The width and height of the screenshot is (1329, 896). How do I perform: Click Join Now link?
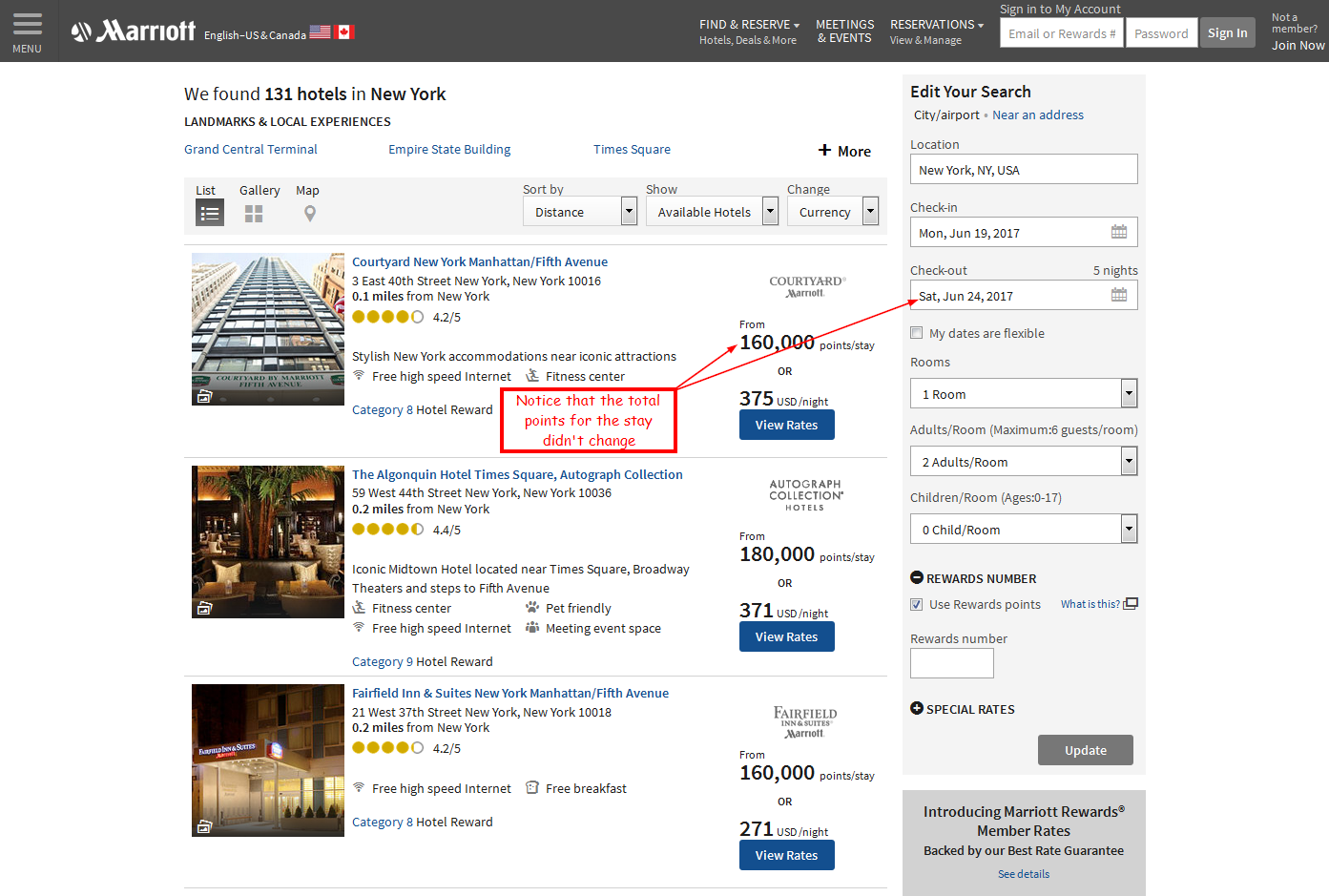pos(1298,45)
